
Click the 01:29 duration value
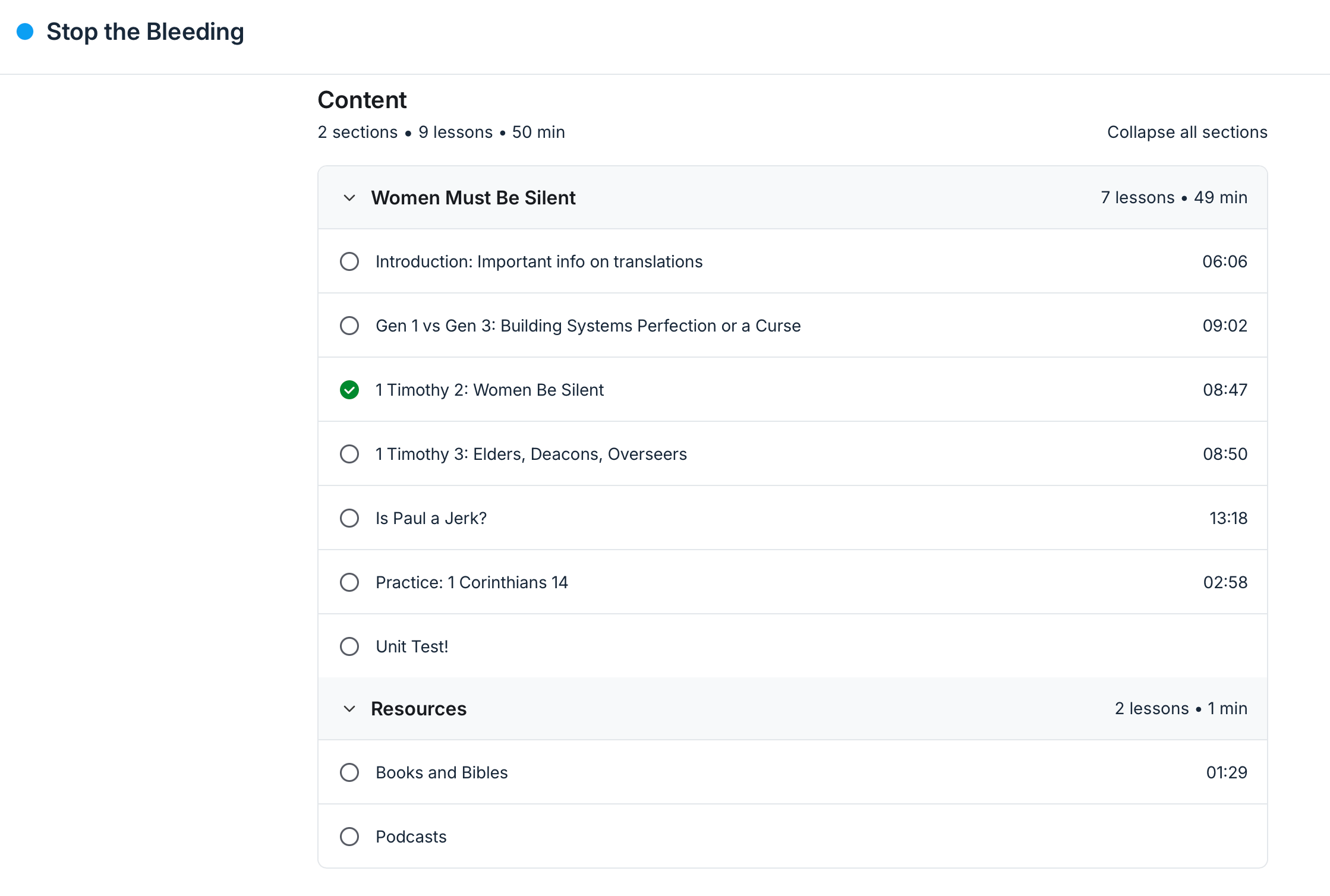click(1227, 772)
